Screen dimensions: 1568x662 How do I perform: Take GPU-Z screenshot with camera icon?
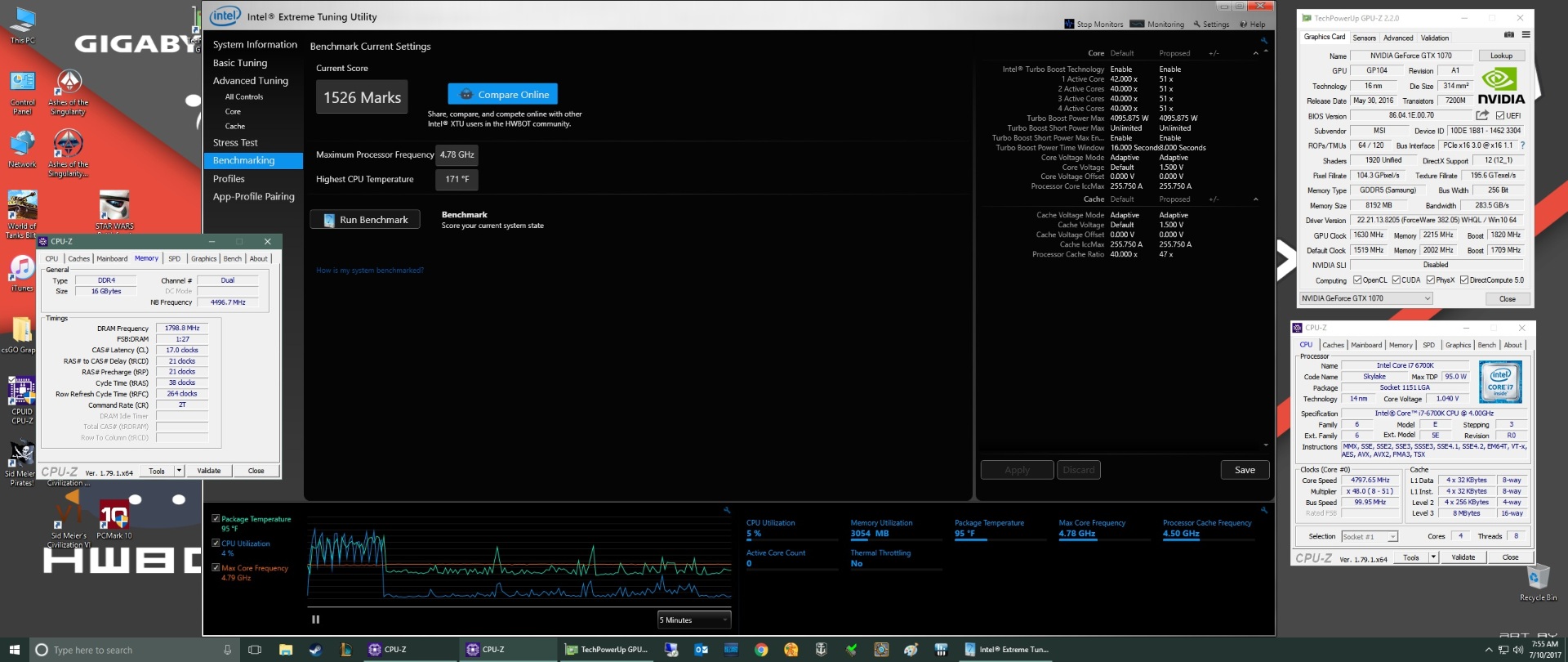pyautogui.click(x=1509, y=35)
